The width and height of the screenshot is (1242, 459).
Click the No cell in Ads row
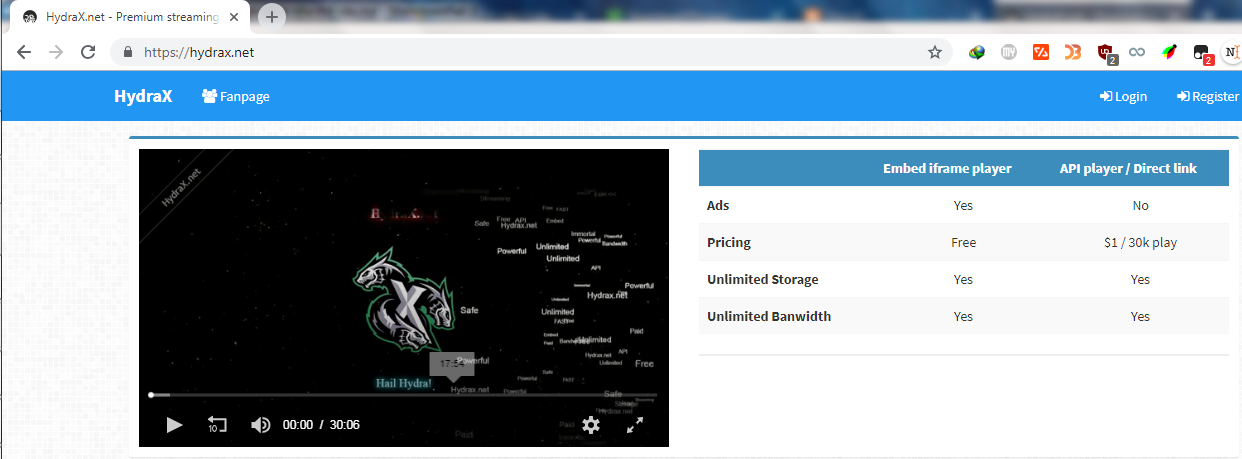click(x=1141, y=205)
